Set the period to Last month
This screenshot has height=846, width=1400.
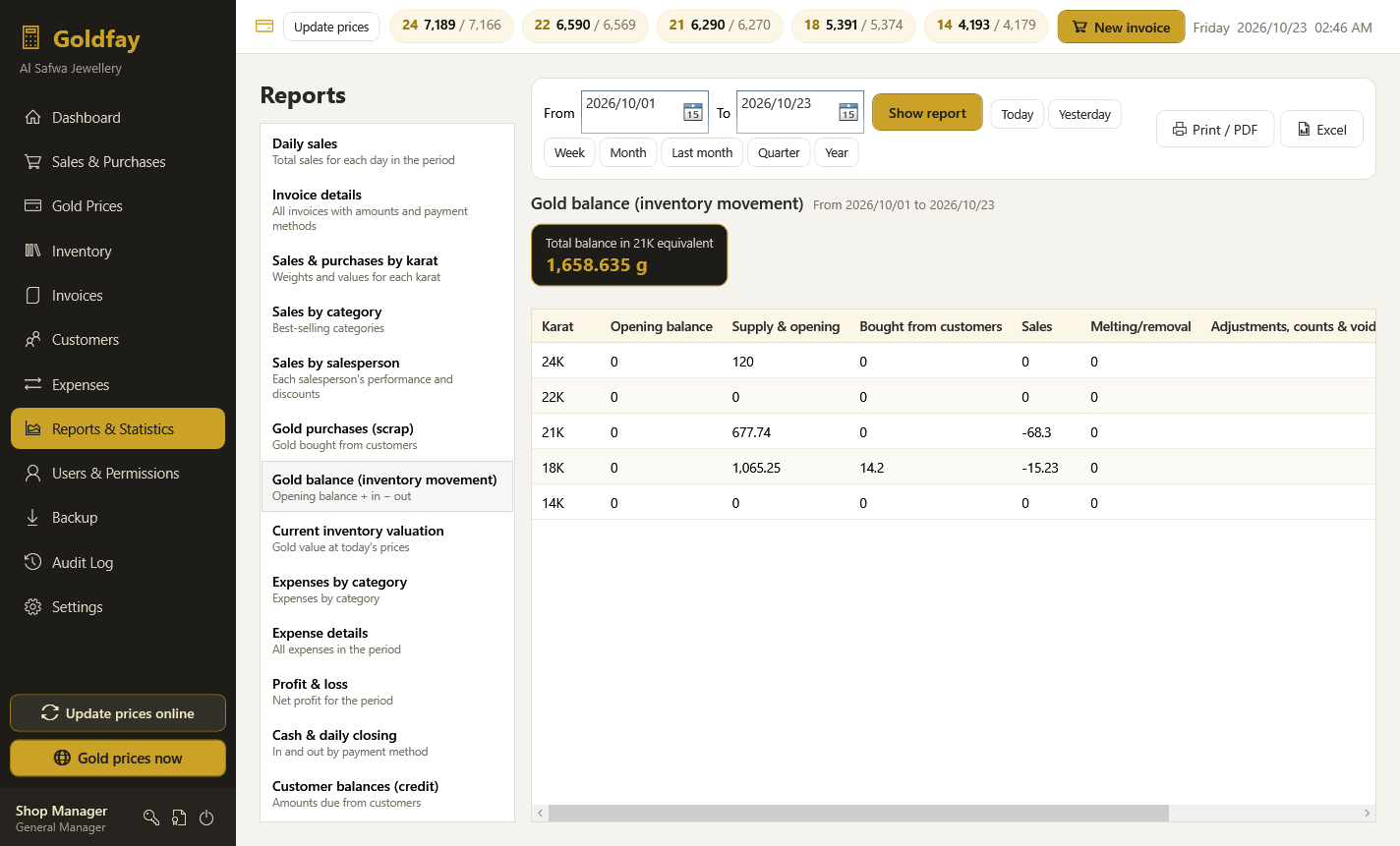tap(702, 152)
